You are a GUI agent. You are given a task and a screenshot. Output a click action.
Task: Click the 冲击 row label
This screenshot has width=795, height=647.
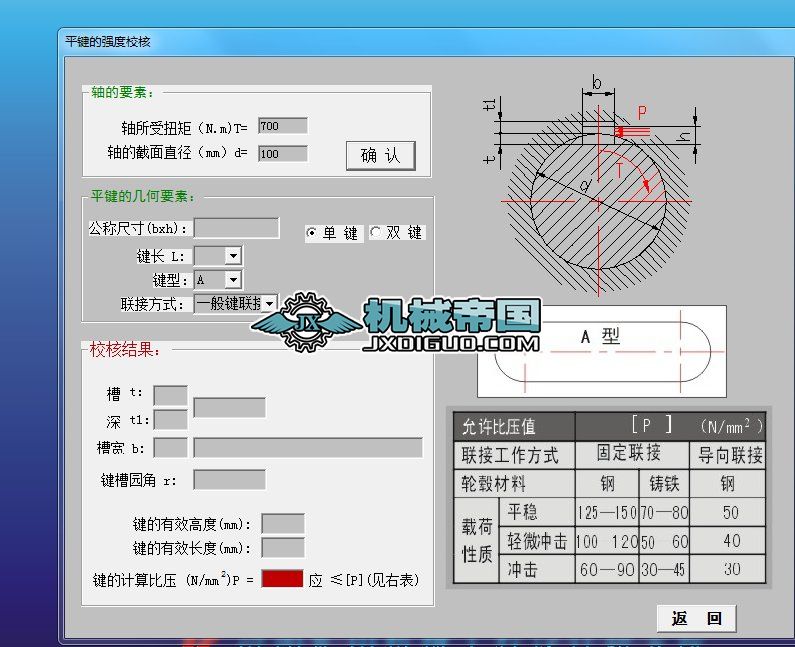pyautogui.click(x=537, y=569)
